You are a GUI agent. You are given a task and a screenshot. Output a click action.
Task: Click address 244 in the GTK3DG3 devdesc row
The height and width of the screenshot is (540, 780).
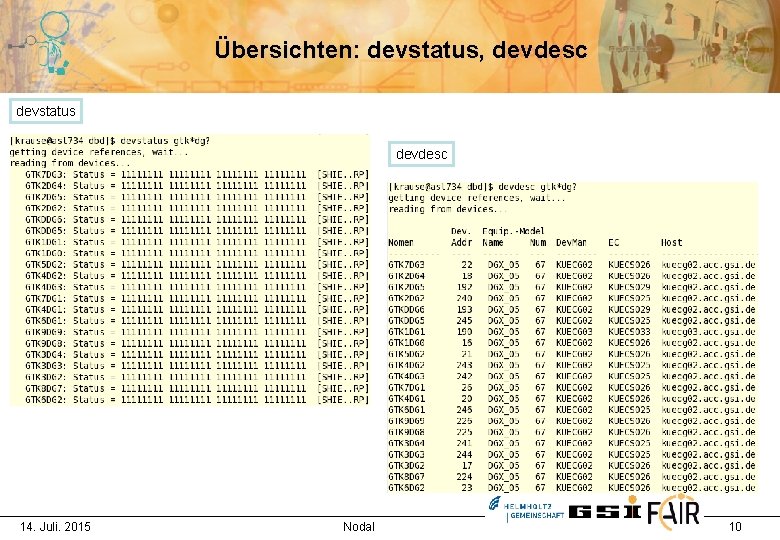click(464, 454)
